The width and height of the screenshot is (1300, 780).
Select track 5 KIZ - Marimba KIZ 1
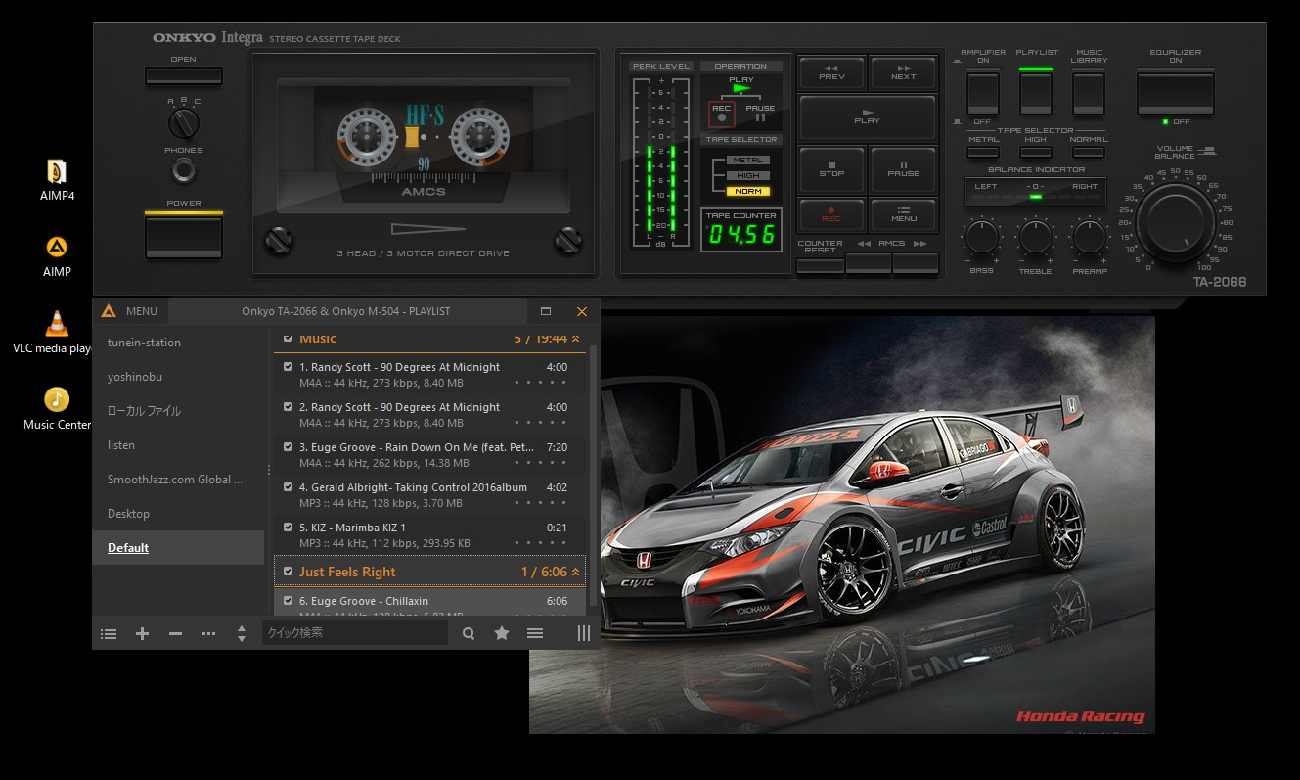click(x=430, y=534)
